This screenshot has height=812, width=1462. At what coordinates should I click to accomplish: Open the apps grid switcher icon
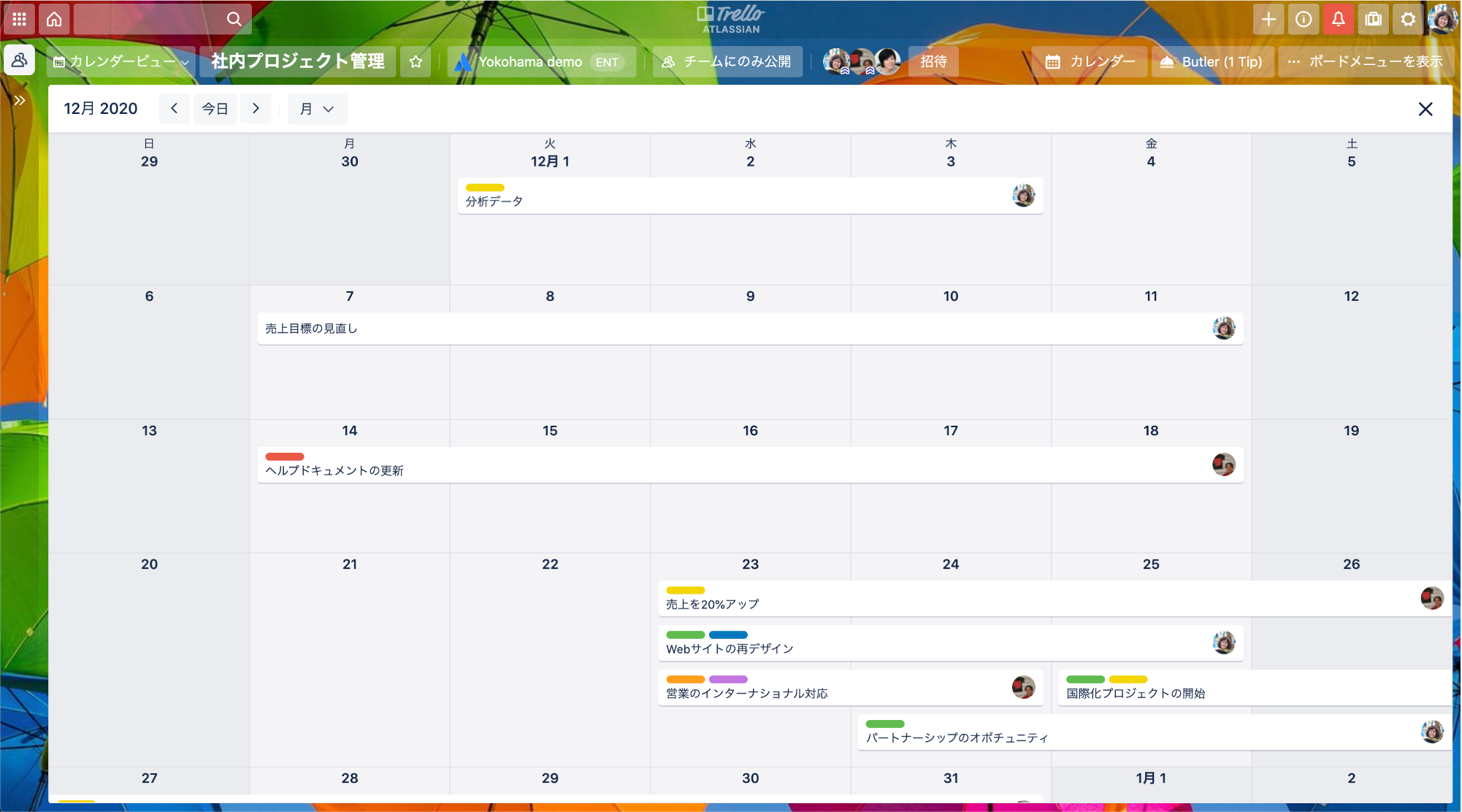tap(20, 19)
